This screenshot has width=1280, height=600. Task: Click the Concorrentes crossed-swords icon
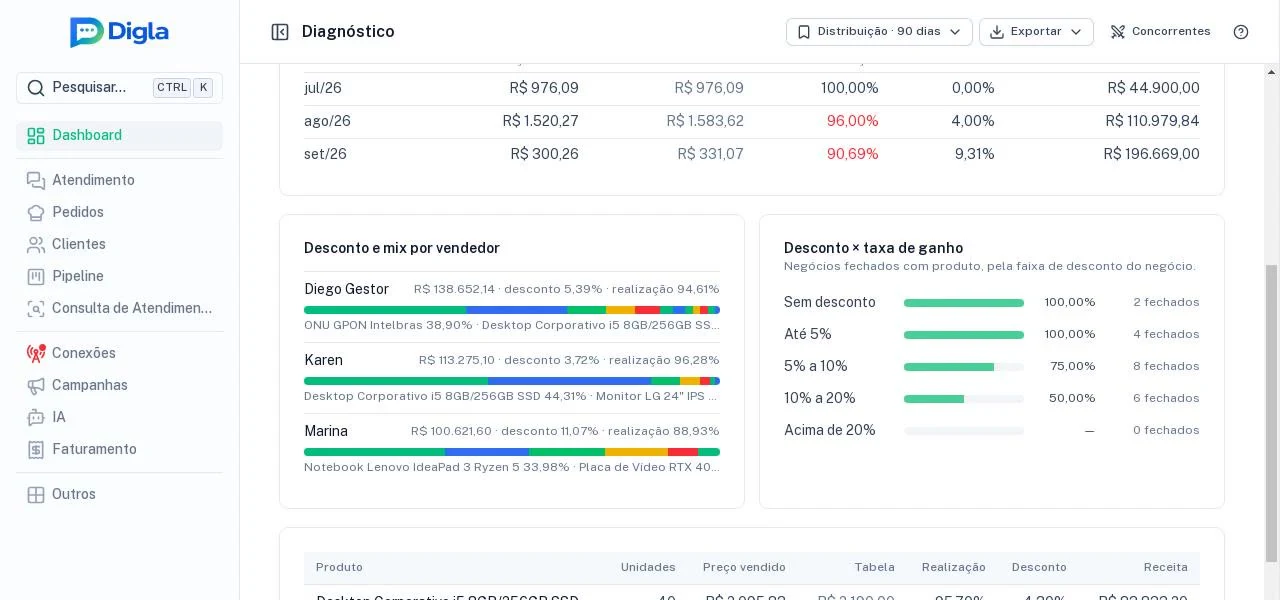tap(1118, 32)
